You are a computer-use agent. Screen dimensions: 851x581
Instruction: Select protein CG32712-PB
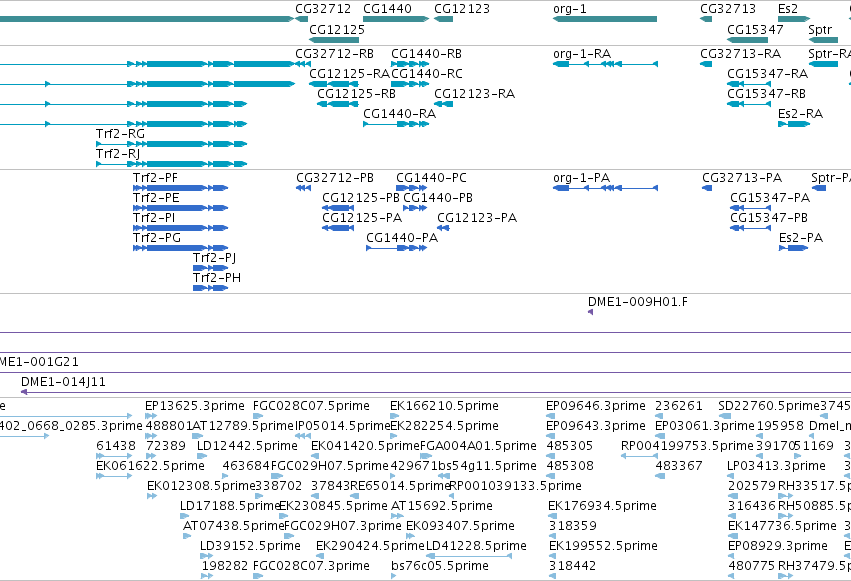coord(303,188)
